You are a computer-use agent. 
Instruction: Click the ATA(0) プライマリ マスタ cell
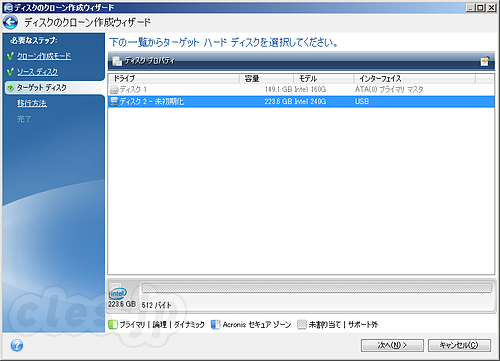(389, 89)
